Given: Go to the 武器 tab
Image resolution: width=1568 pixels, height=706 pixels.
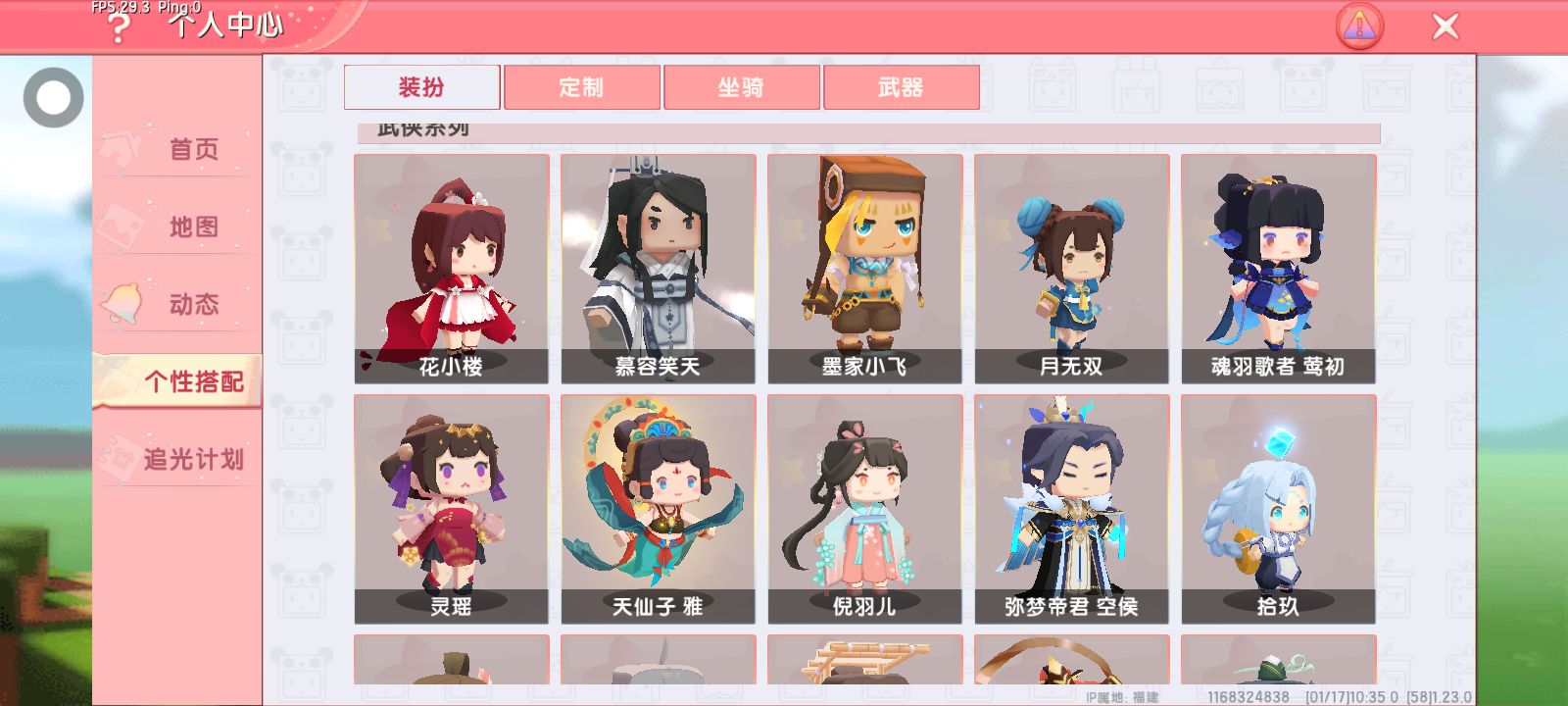Looking at the screenshot, I should (x=901, y=87).
